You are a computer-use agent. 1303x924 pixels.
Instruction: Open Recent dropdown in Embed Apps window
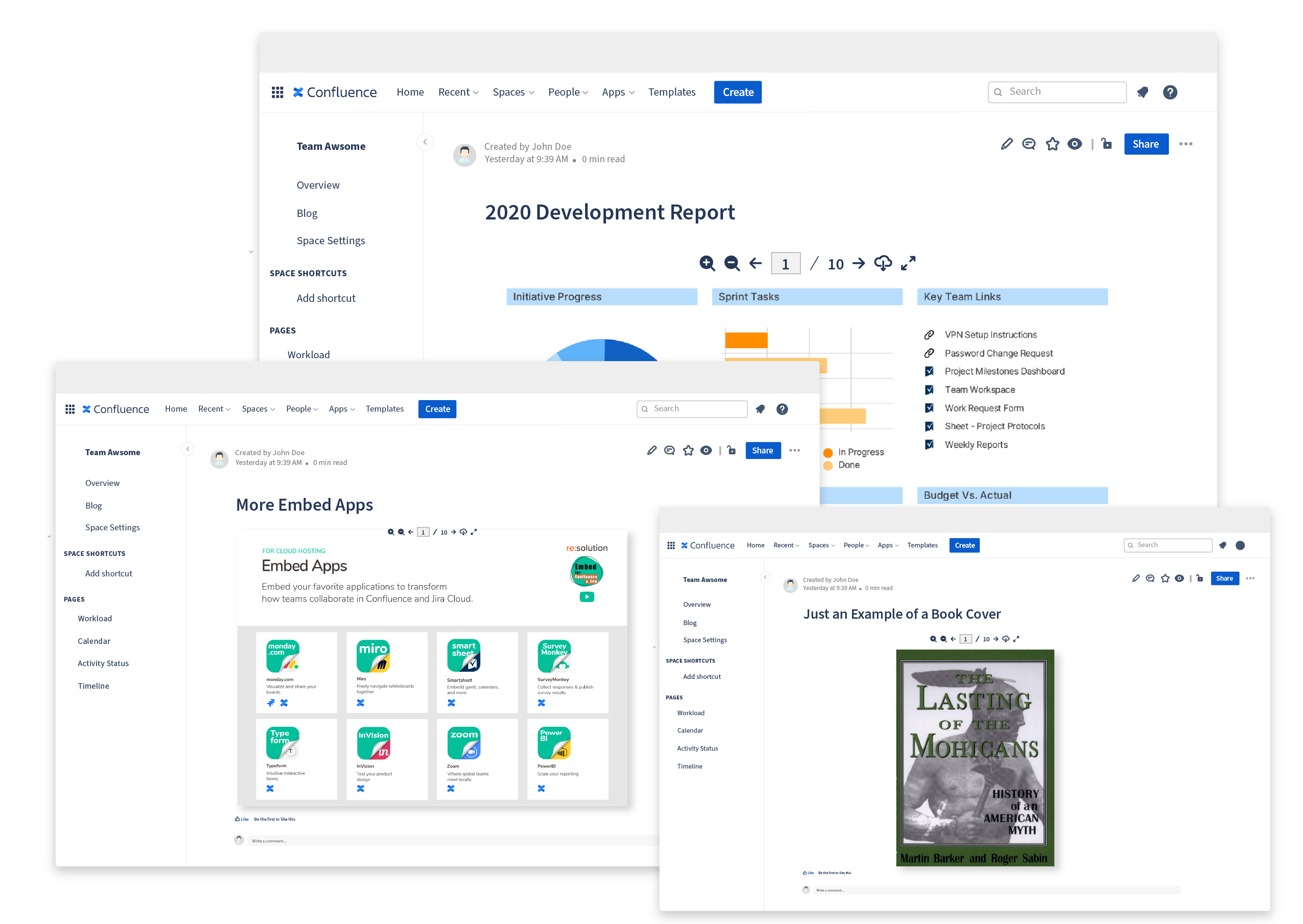coord(214,409)
